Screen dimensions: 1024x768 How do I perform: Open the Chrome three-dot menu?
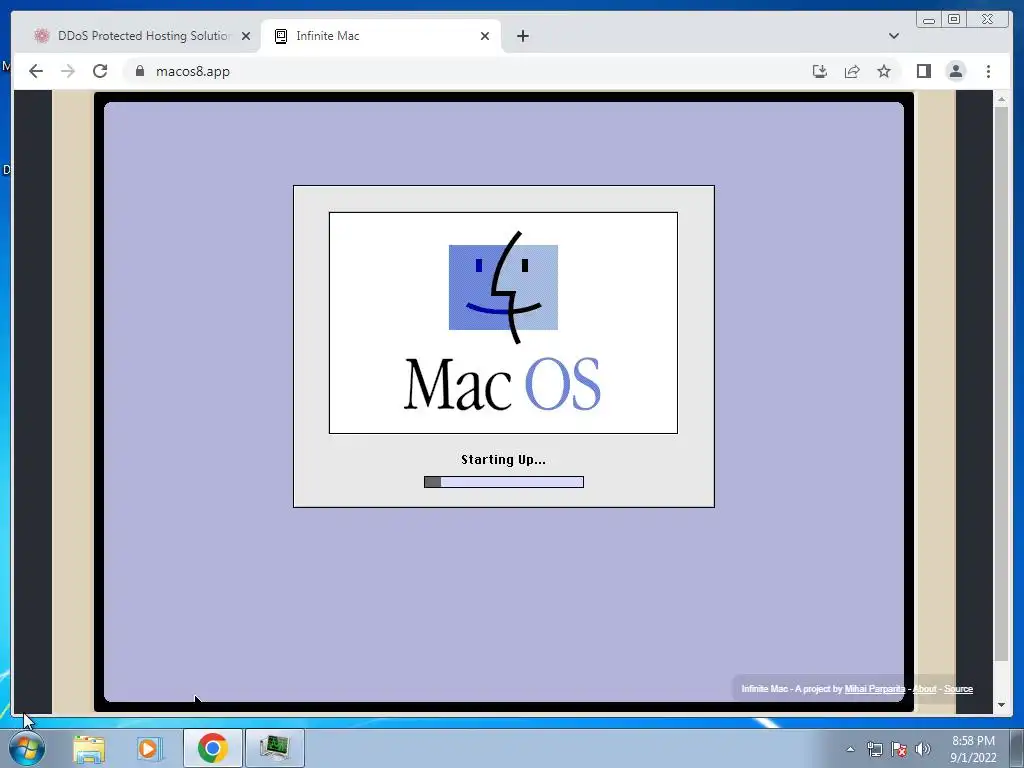point(988,71)
